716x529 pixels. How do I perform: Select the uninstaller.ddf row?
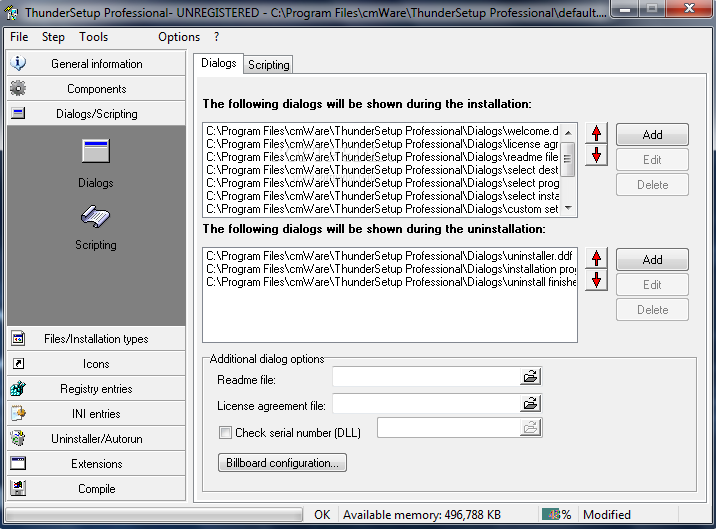(390, 256)
